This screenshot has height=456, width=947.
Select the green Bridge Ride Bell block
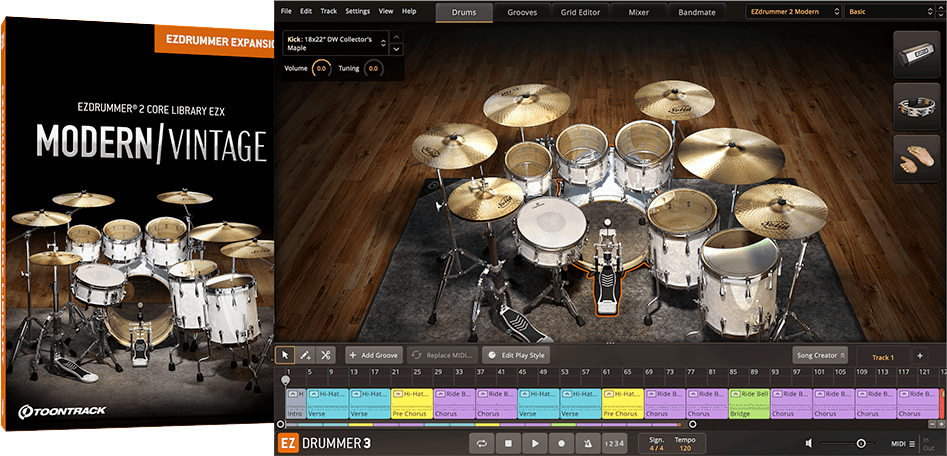pyautogui.click(x=749, y=403)
